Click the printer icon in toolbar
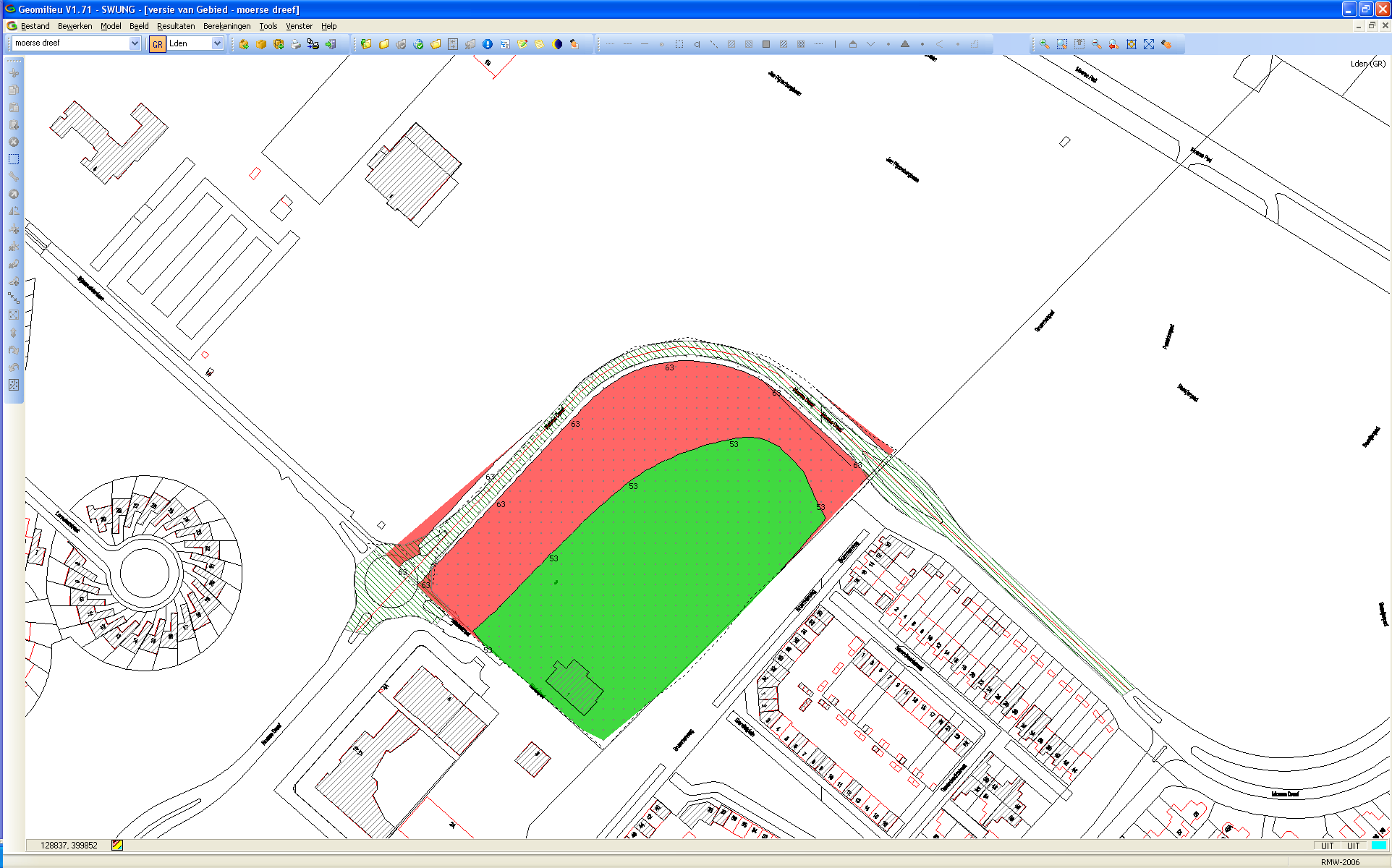Viewport: 1392px width, 868px height. 296,44
